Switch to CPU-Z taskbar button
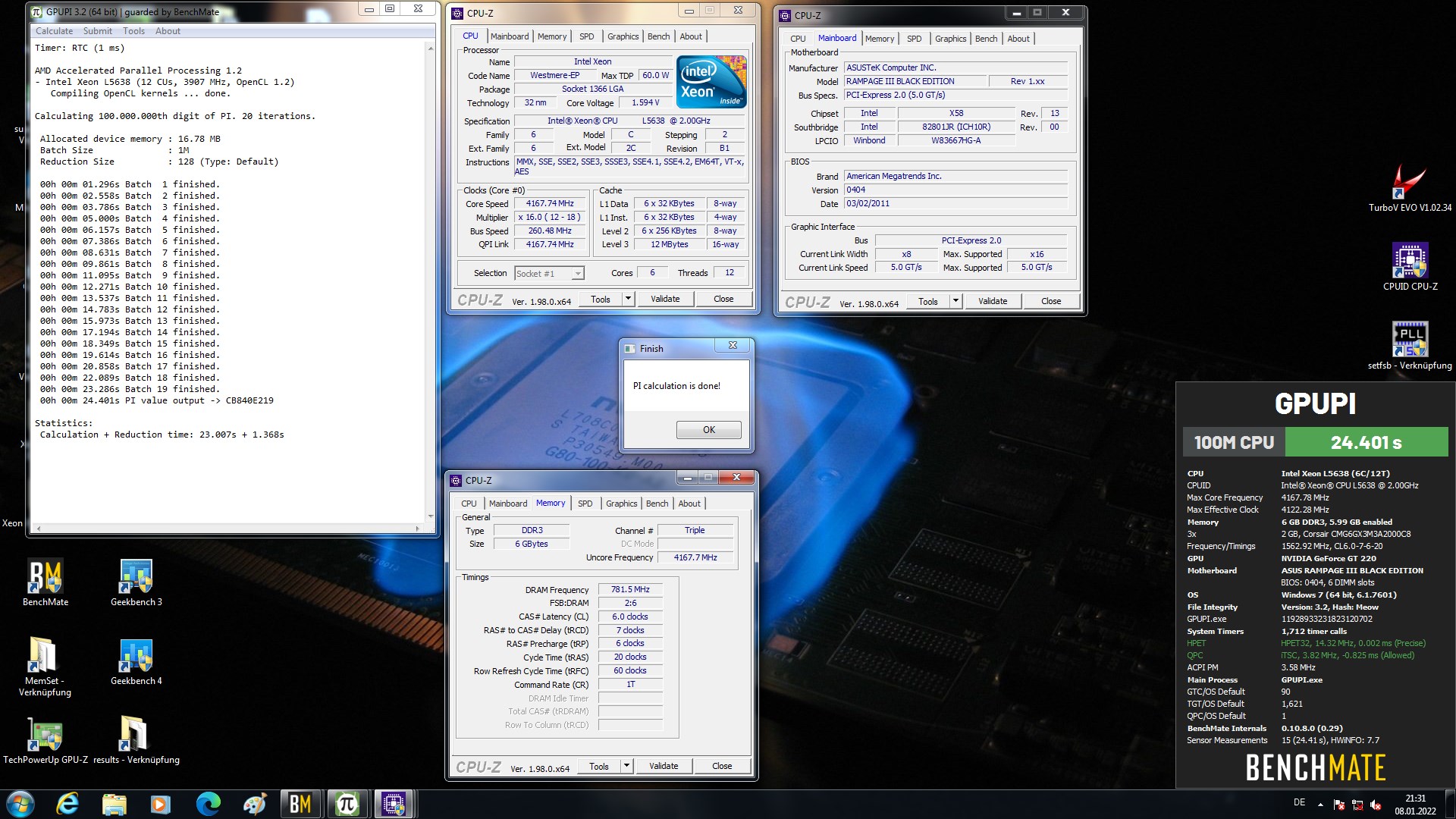The width and height of the screenshot is (1456, 819). (394, 804)
